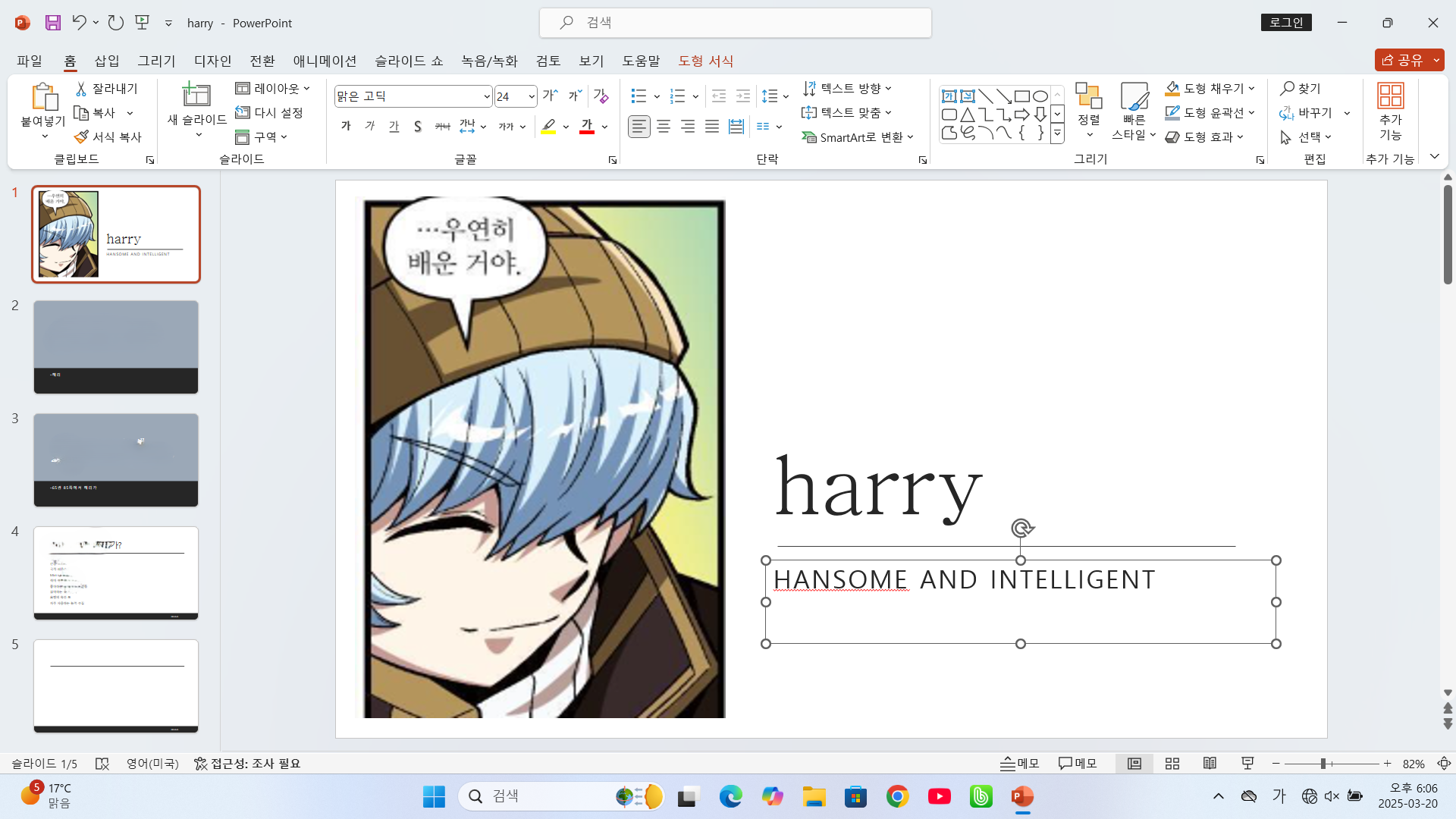The width and height of the screenshot is (1456, 819).
Task: Click the 공유 share button
Action: pos(1402,60)
